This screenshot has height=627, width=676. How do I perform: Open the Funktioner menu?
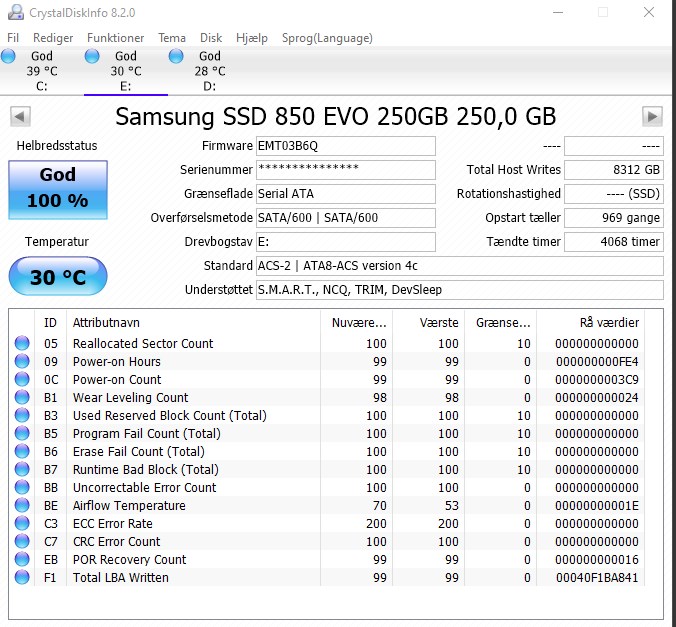[116, 38]
